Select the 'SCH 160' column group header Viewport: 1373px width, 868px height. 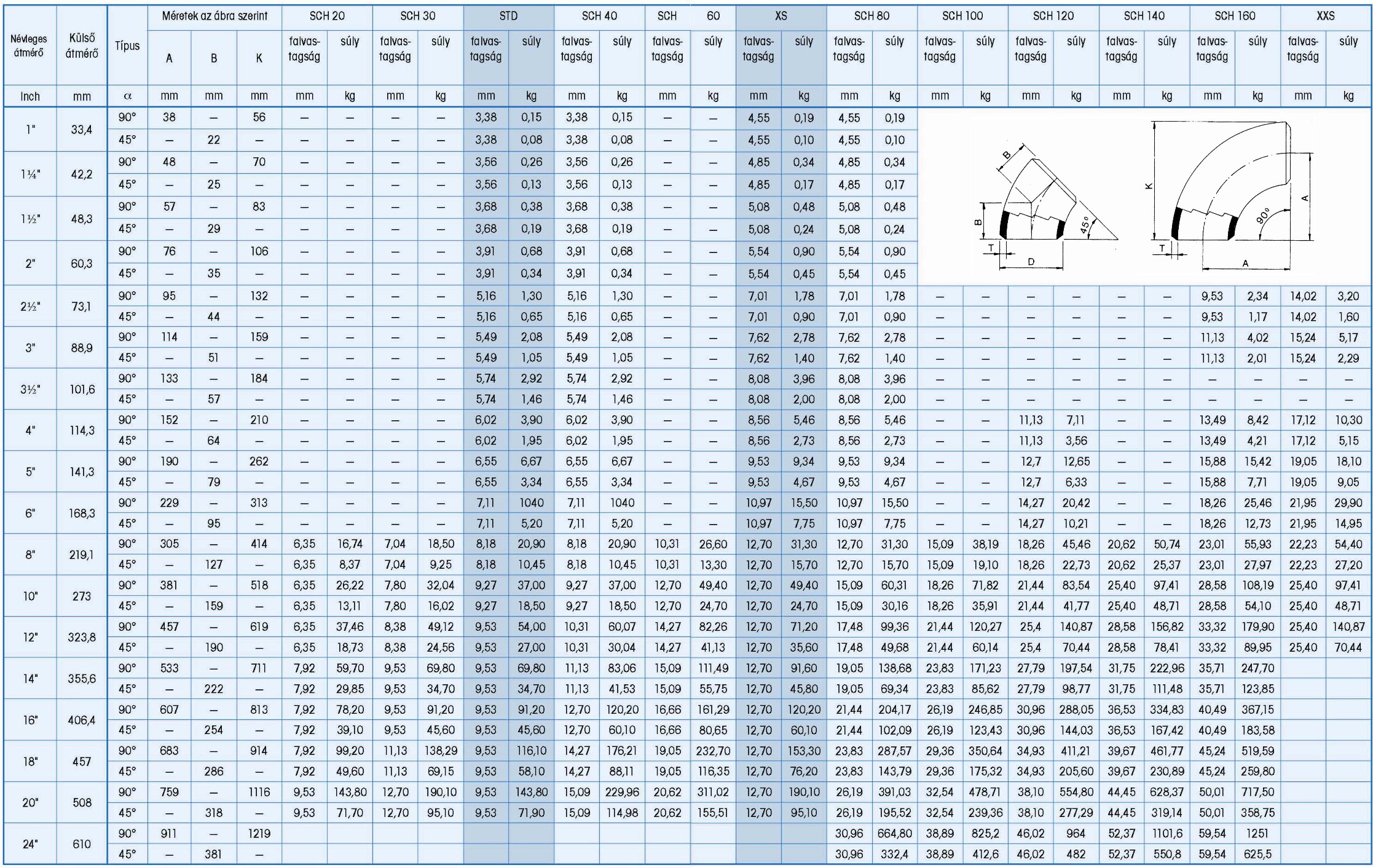point(1235,17)
